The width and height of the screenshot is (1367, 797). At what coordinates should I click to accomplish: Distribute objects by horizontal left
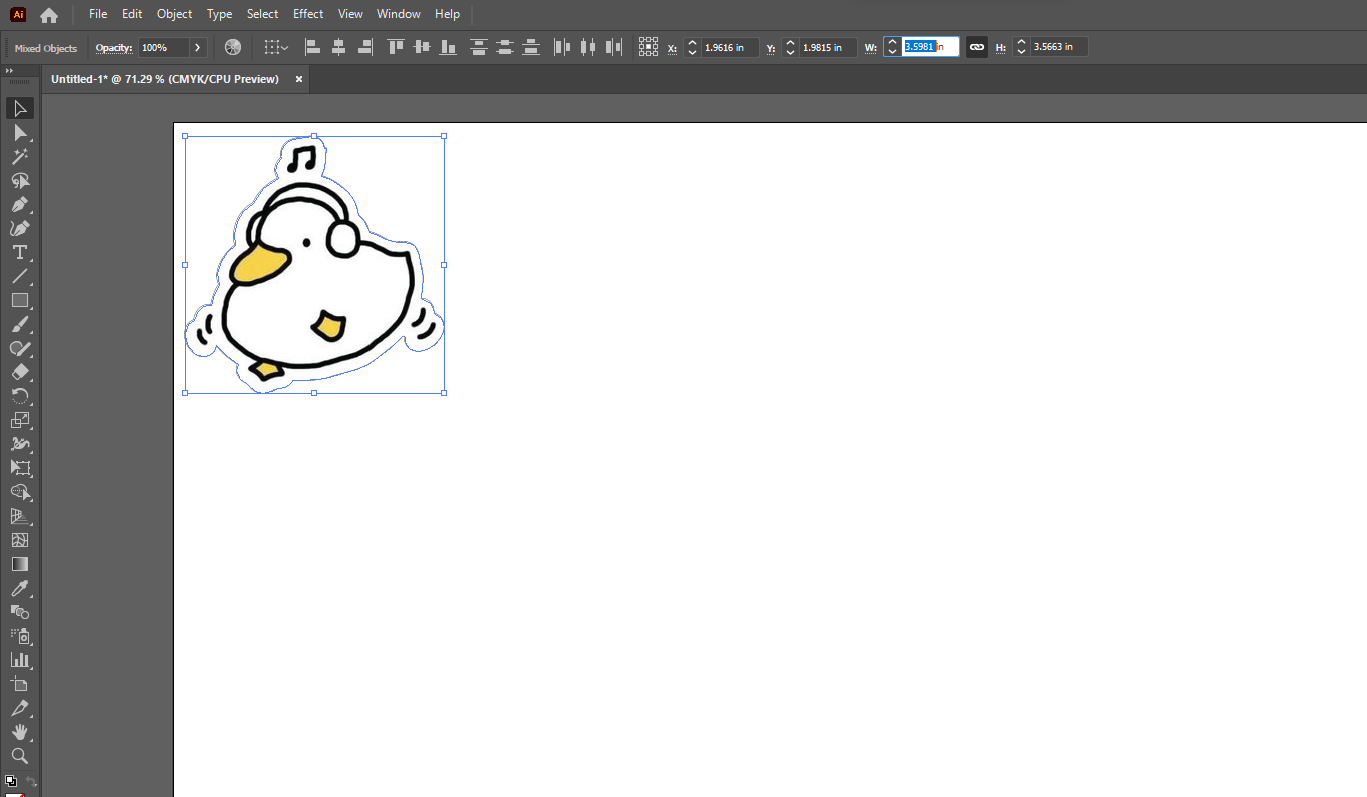pos(562,47)
